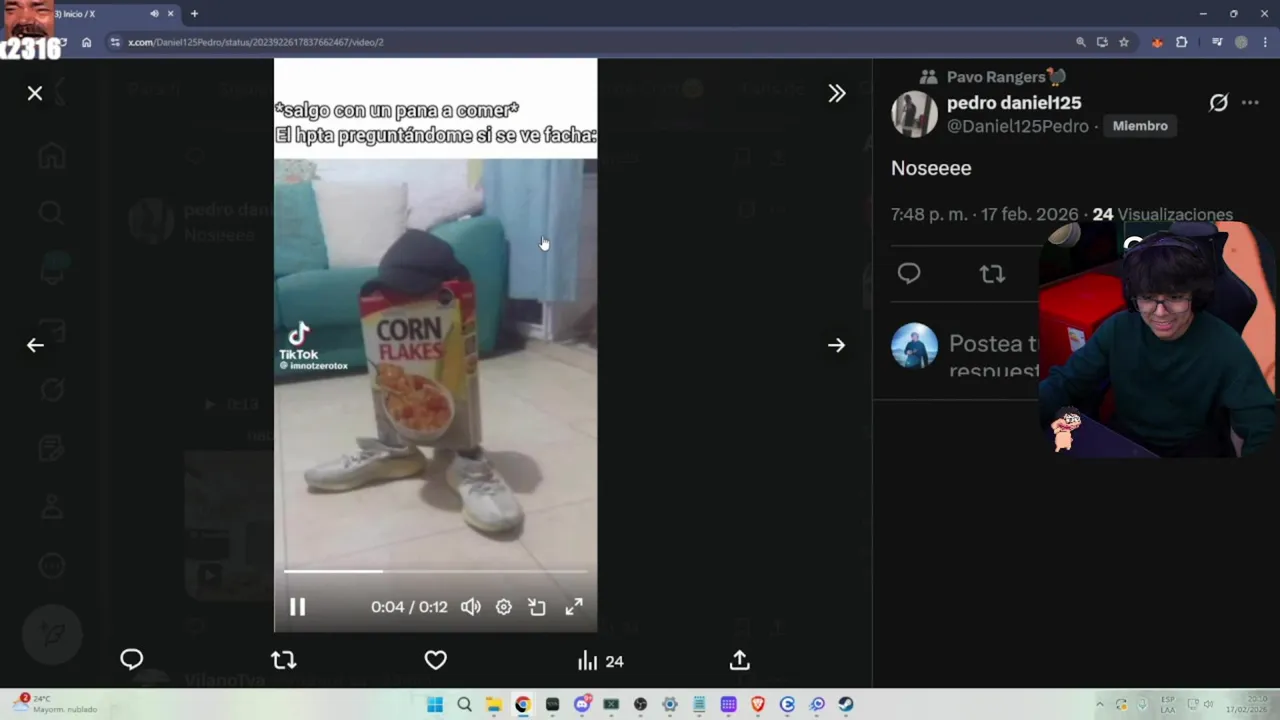1280x720 pixels.
Task: Like the post with the heart icon
Action: pos(436,660)
